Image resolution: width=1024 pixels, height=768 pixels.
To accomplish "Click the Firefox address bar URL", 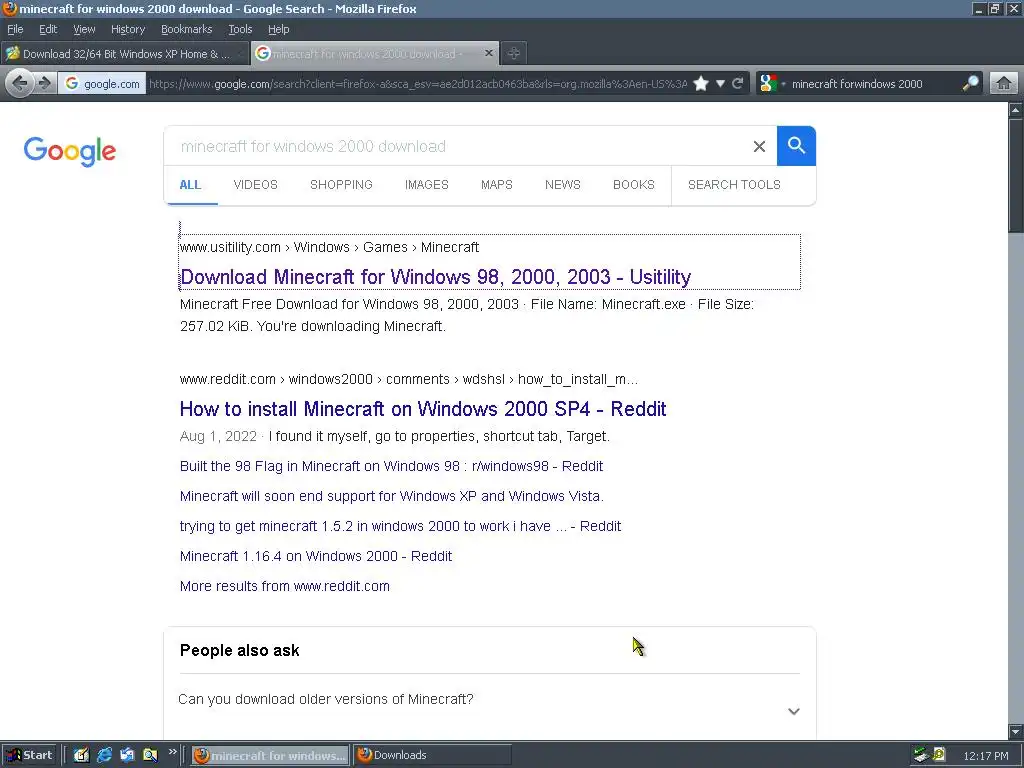I will [x=418, y=84].
